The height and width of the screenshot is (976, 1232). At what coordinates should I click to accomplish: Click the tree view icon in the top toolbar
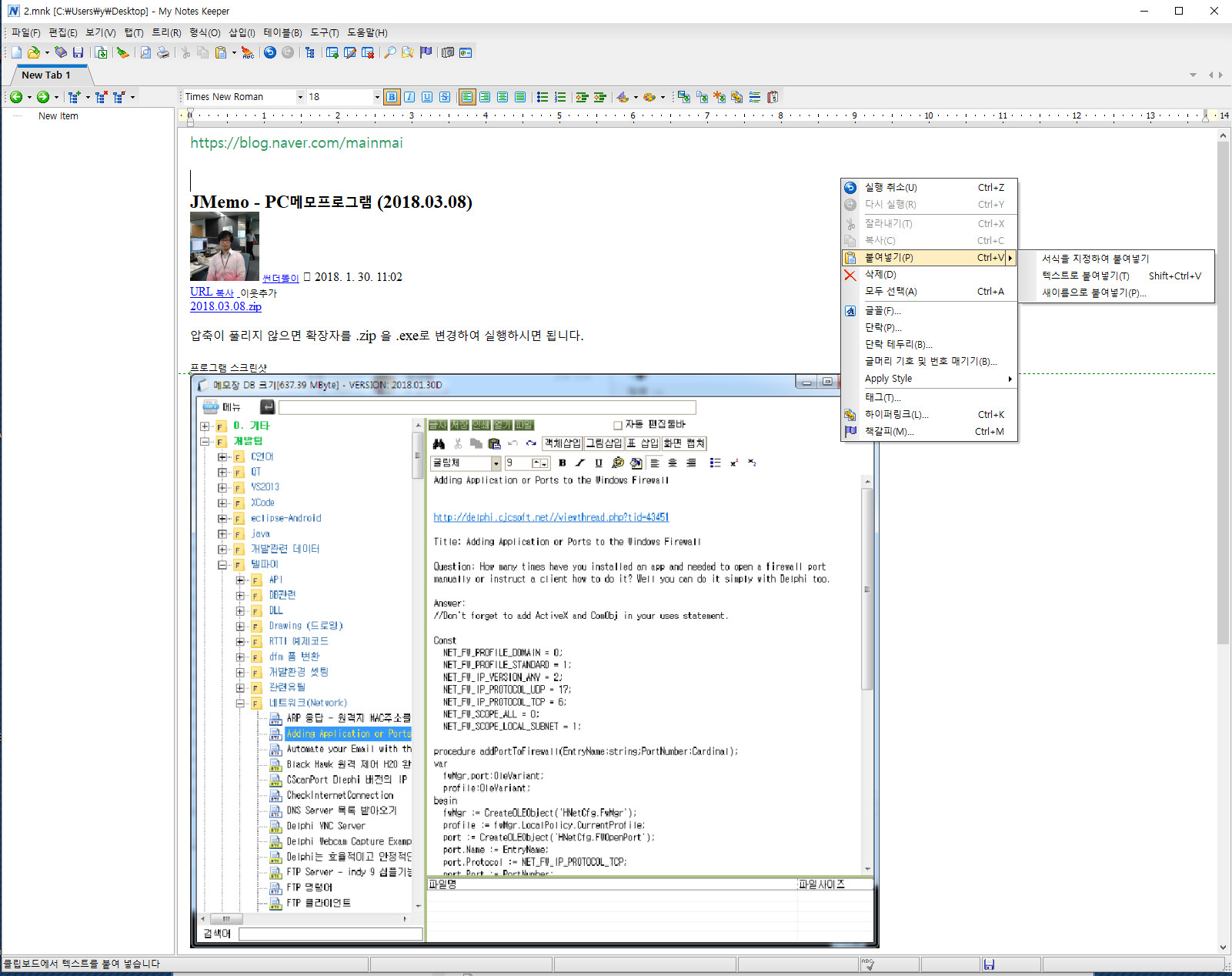309,52
